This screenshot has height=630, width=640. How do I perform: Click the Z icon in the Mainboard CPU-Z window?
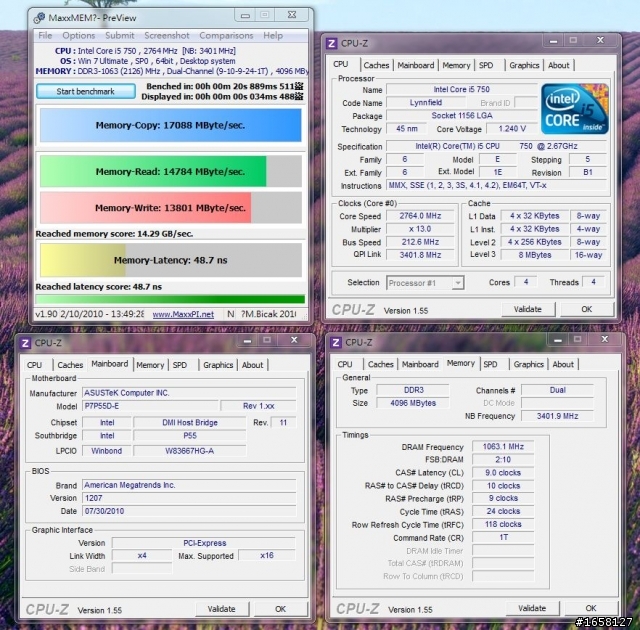25,343
